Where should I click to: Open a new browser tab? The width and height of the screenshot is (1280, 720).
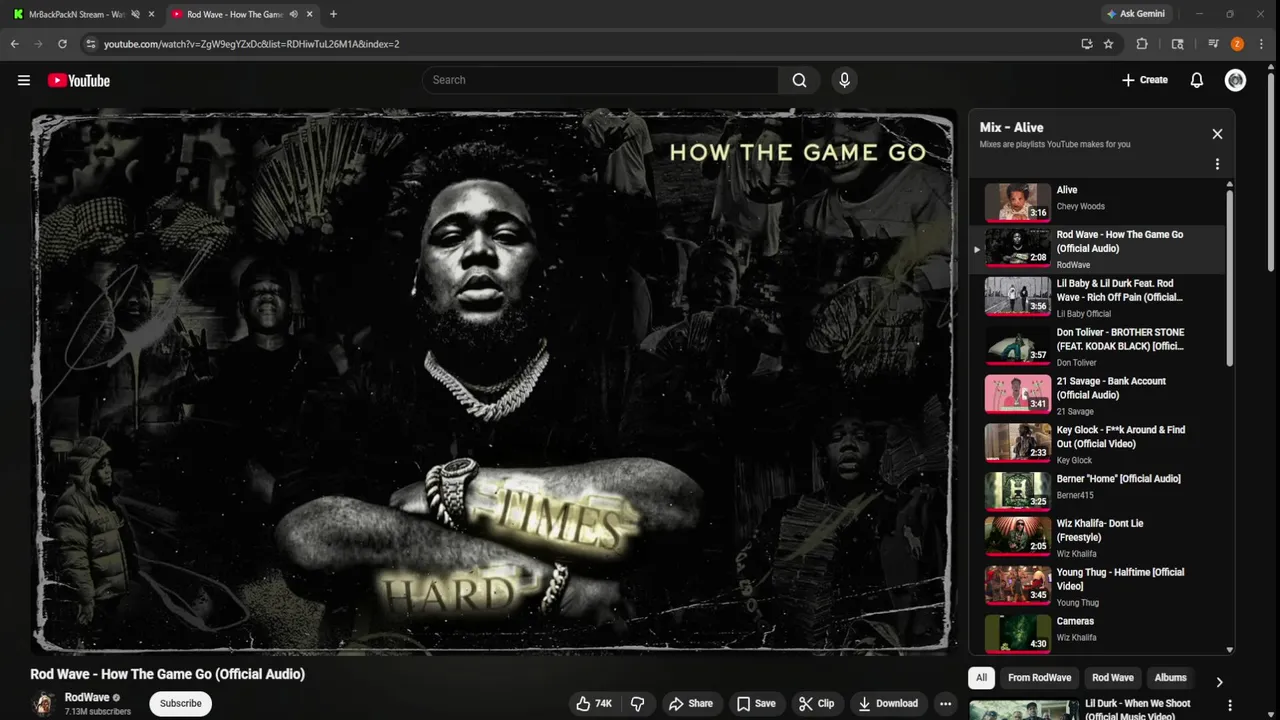tap(333, 14)
